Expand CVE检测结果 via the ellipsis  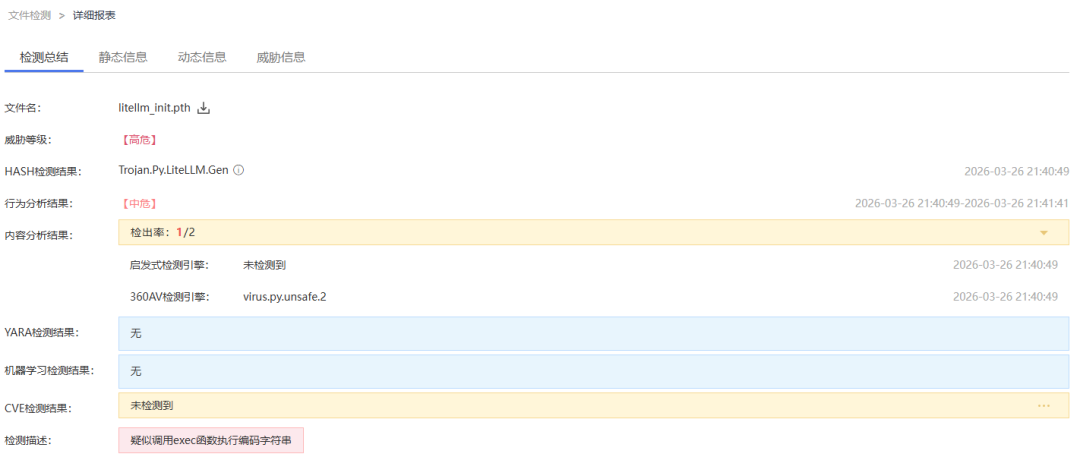(x=1044, y=406)
